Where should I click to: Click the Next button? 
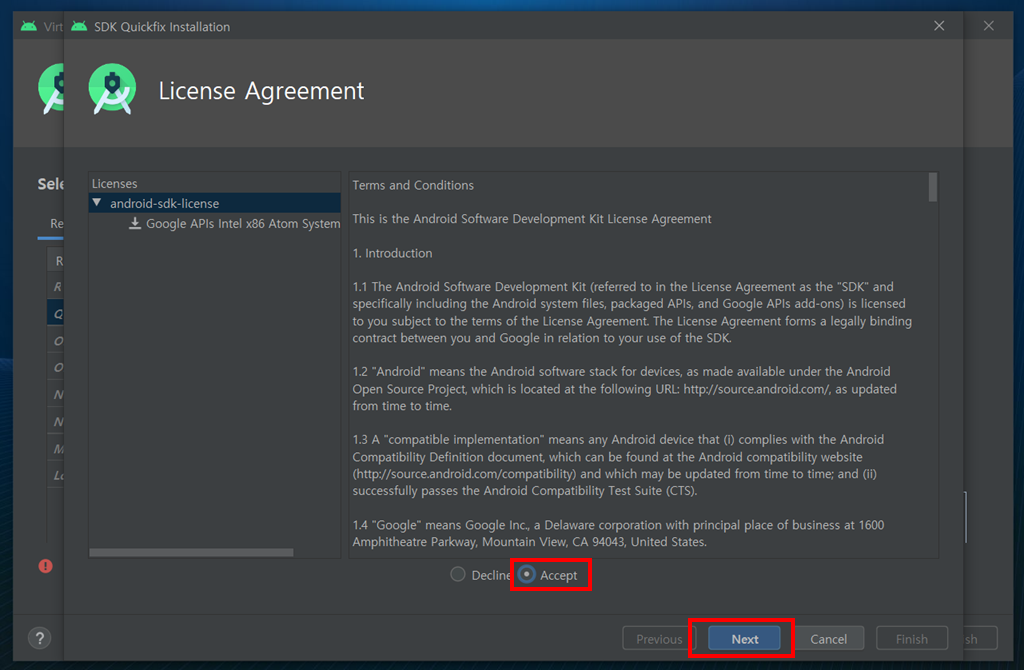[744, 639]
